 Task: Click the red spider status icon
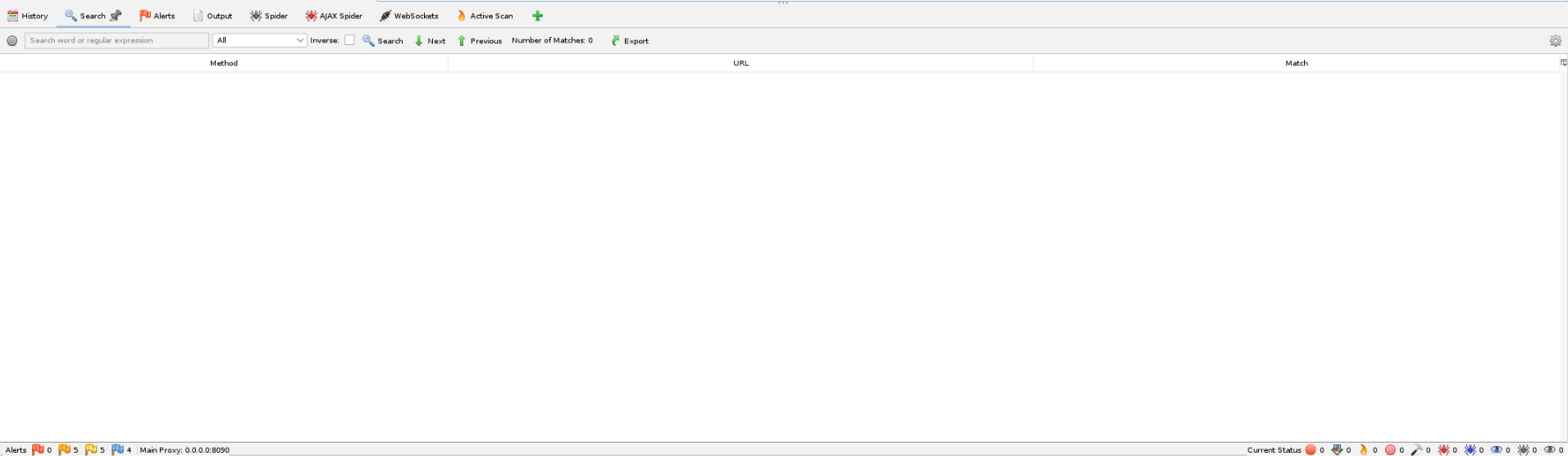point(1443,449)
